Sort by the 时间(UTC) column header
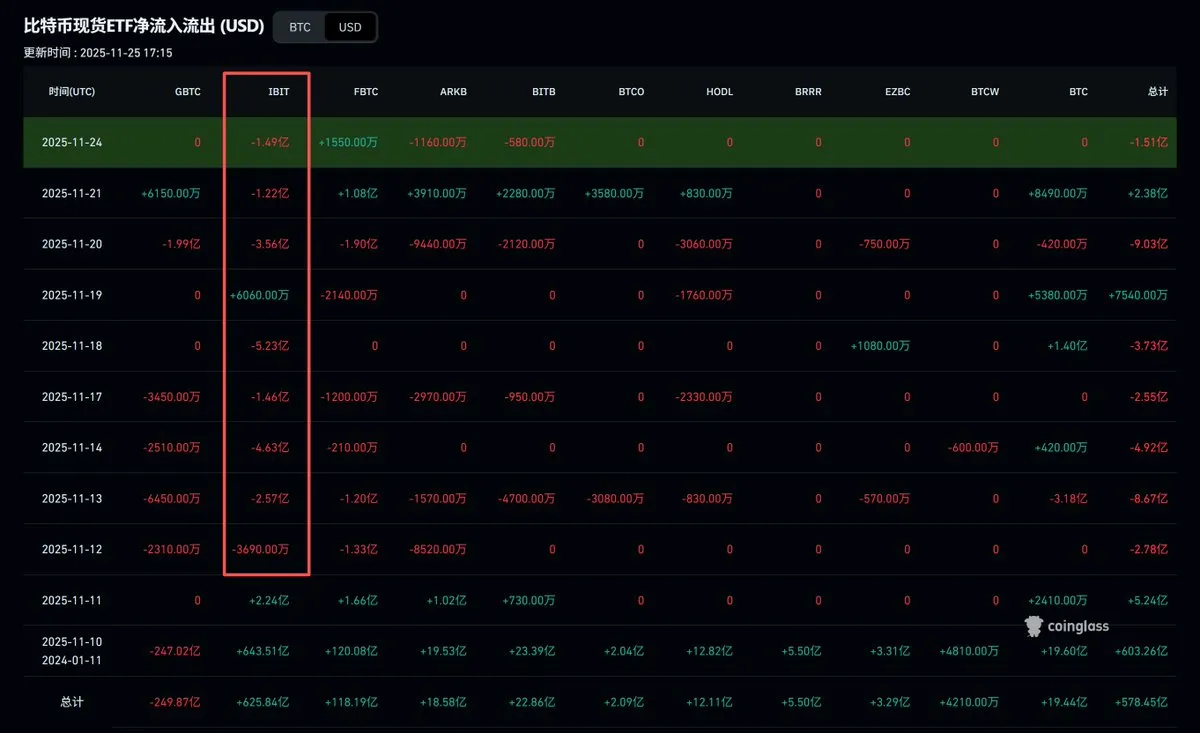This screenshot has height=733, width=1200. tap(72, 92)
